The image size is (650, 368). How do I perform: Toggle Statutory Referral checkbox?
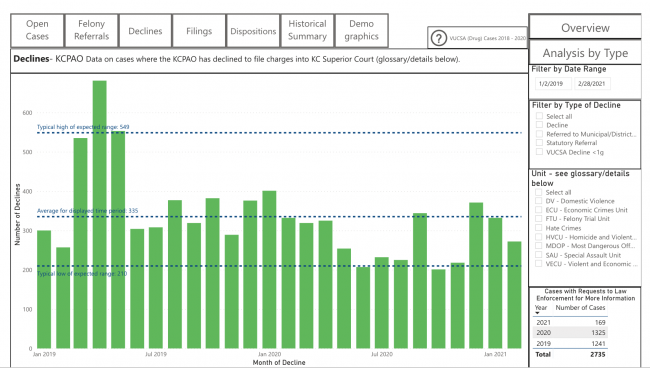tap(539, 143)
